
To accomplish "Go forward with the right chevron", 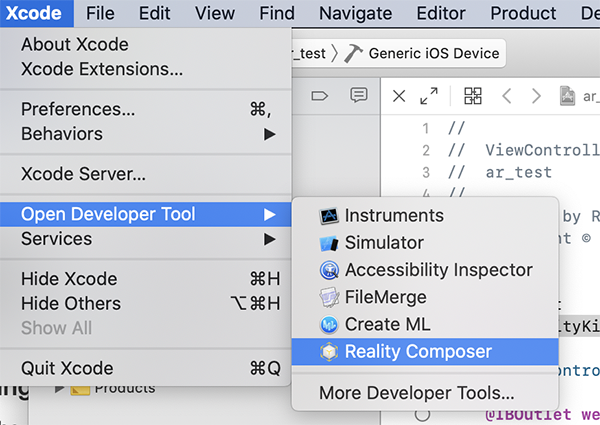I will (x=537, y=96).
